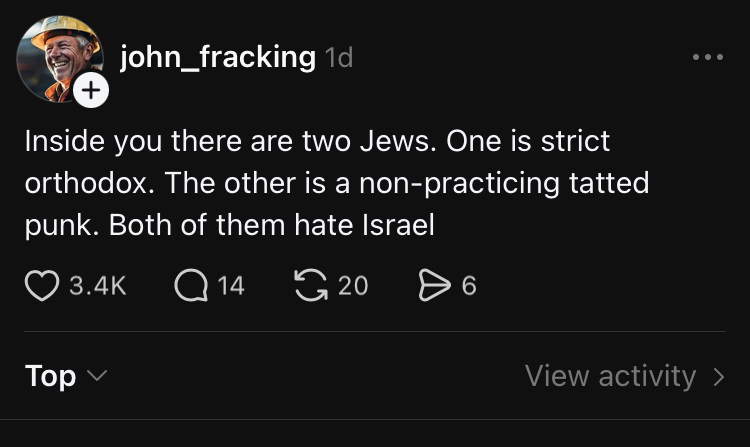The width and height of the screenshot is (750, 447).
Task: Visit the john_fracking username link
Action: 217,57
